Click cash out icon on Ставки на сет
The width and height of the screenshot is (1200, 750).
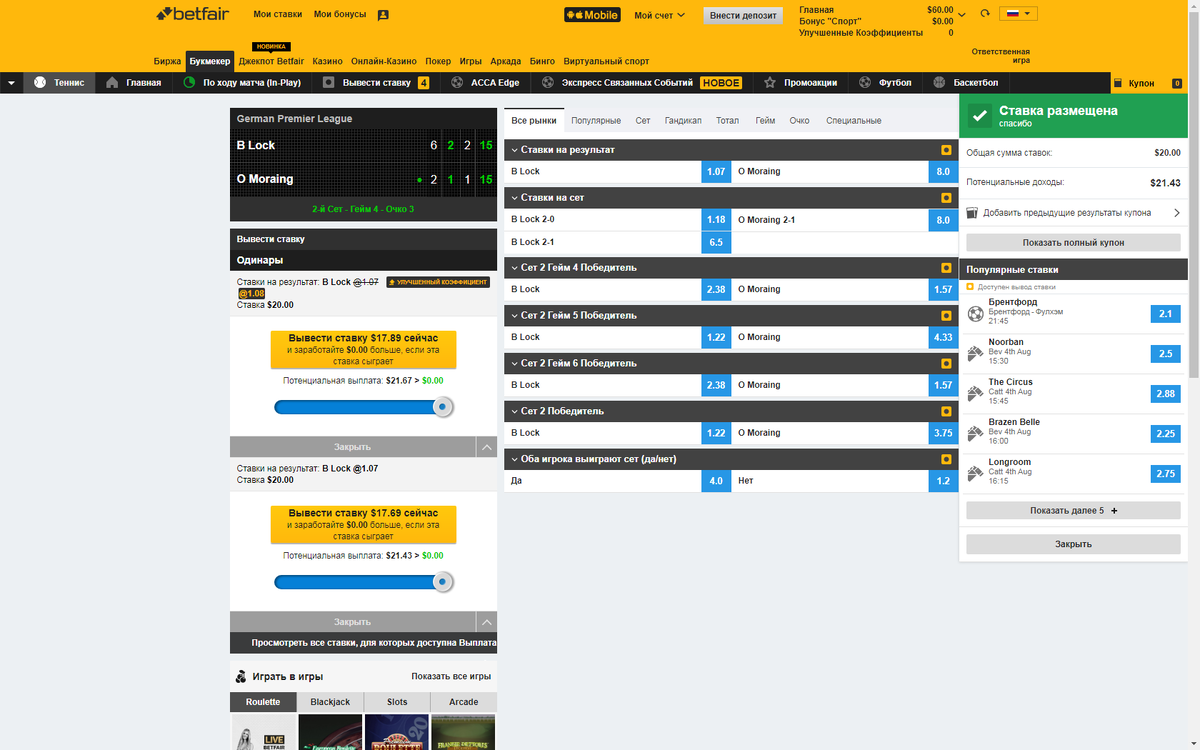click(946, 198)
